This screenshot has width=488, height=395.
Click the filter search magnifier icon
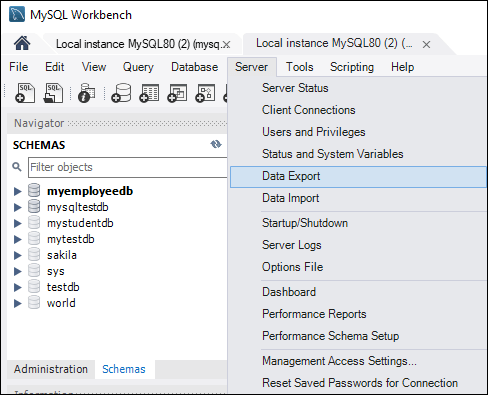coord(17,167)
